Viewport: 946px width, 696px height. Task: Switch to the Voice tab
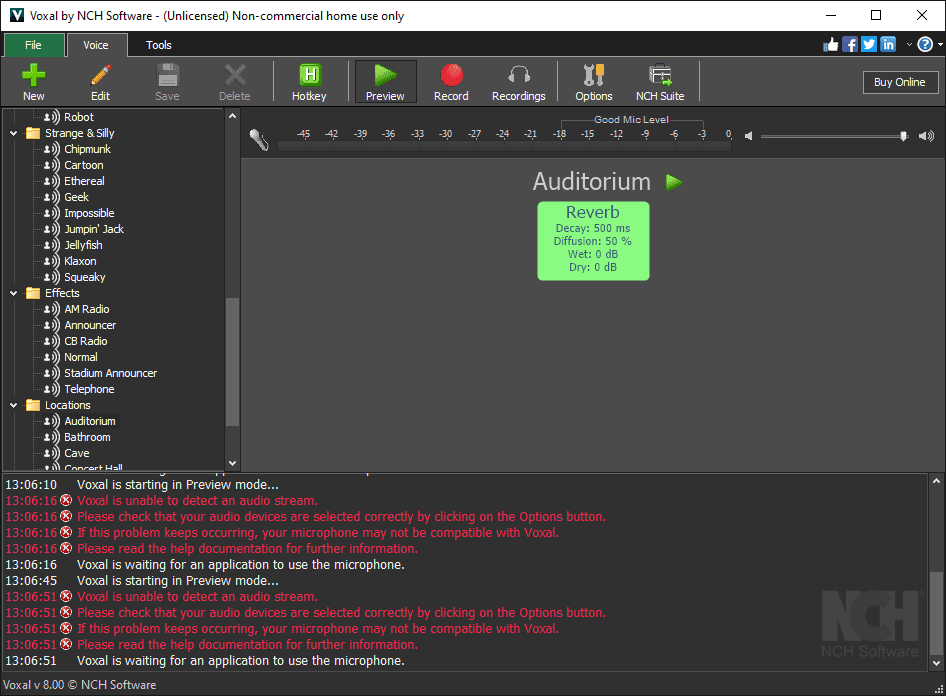tap(96, 45)
